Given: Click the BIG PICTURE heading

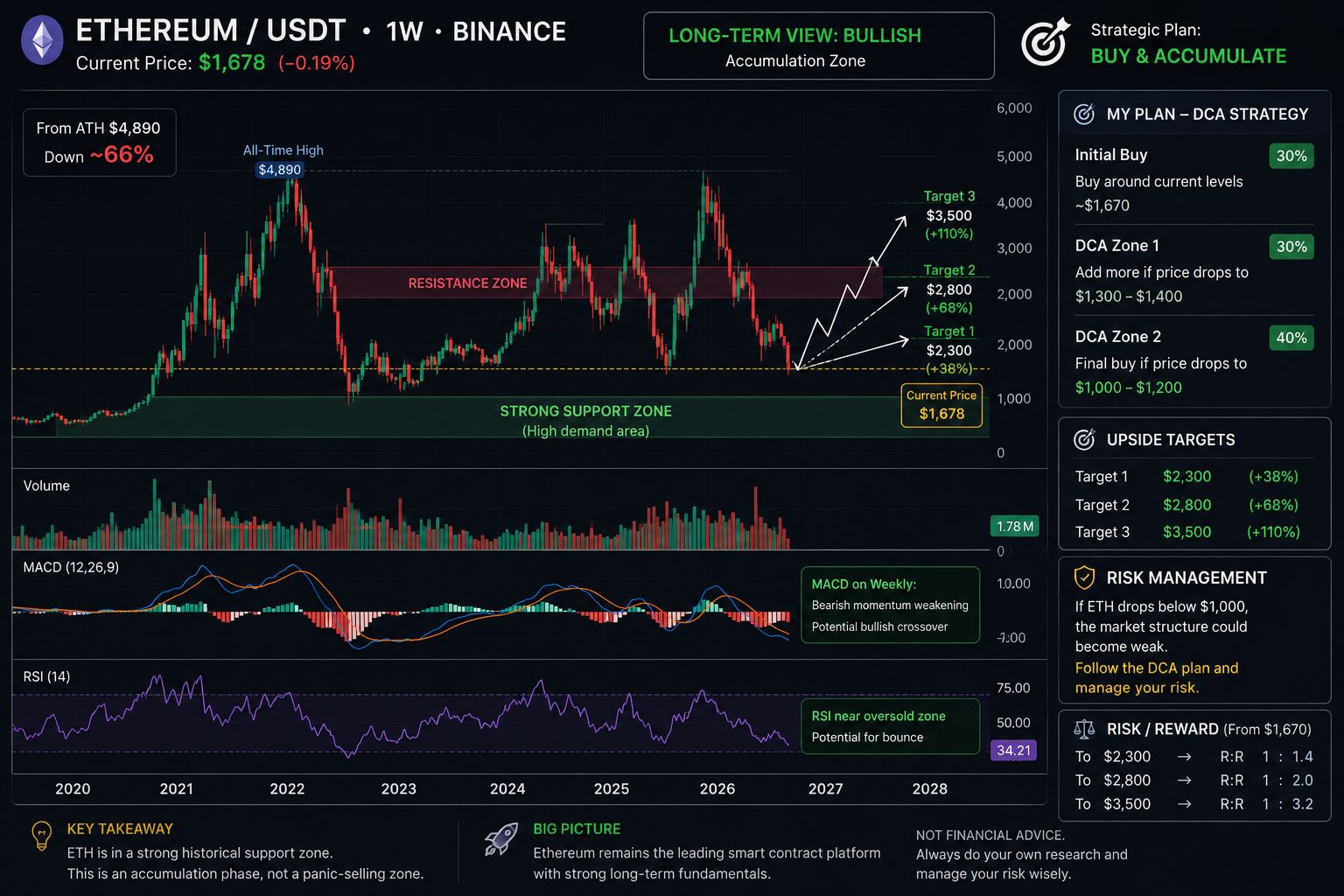Looking at the screenshot, I should pyautogui.click(x=577, y=829).
